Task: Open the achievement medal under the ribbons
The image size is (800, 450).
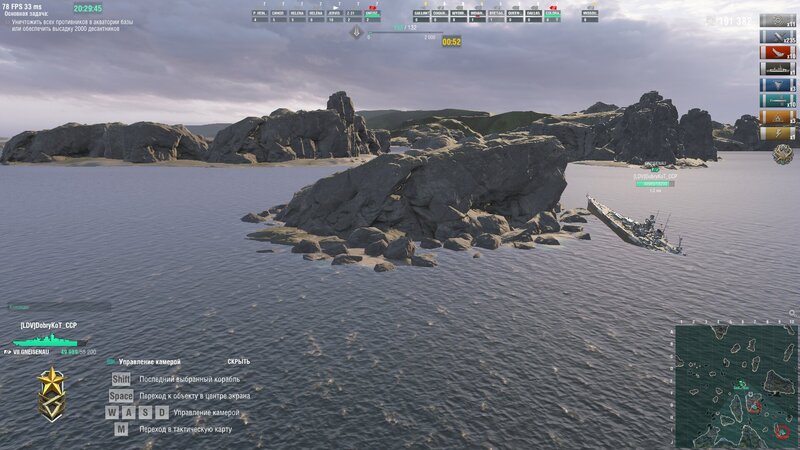Action: (782, 154)
